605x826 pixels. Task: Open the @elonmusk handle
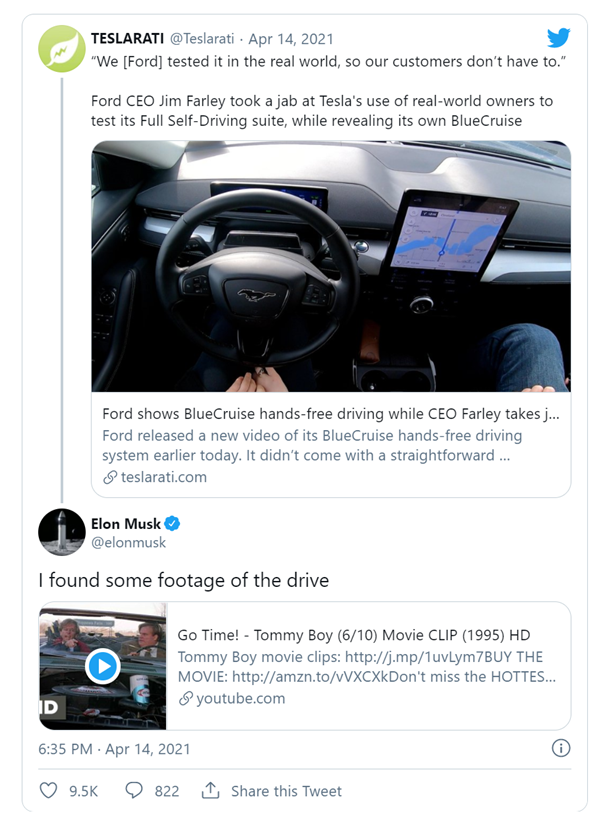coord(129,542)
